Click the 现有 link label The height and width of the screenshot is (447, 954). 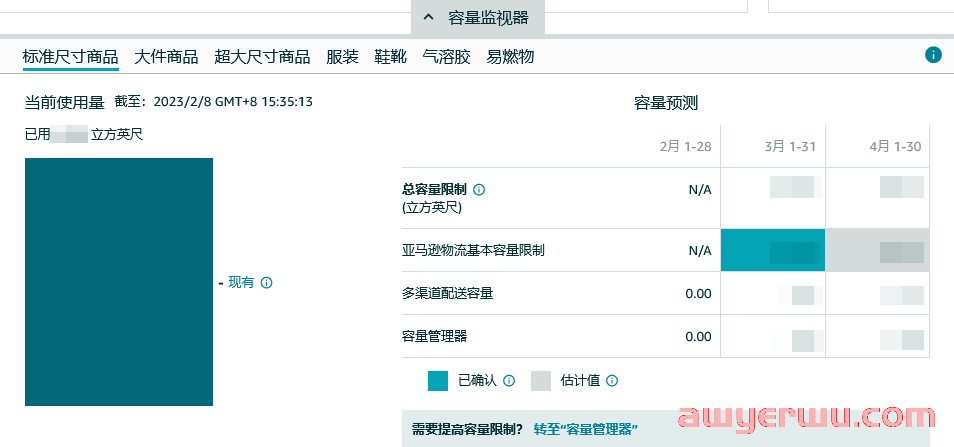click(x=241, y=283)
